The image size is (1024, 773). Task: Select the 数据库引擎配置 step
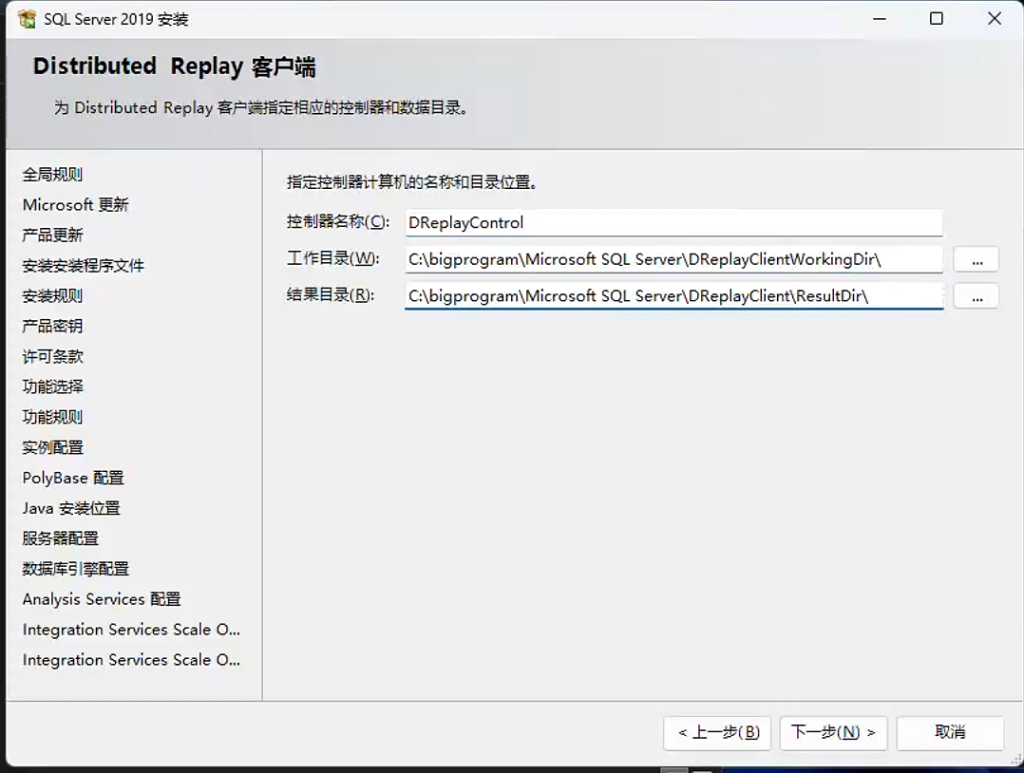pyautogui.click(x=76, y=569)
